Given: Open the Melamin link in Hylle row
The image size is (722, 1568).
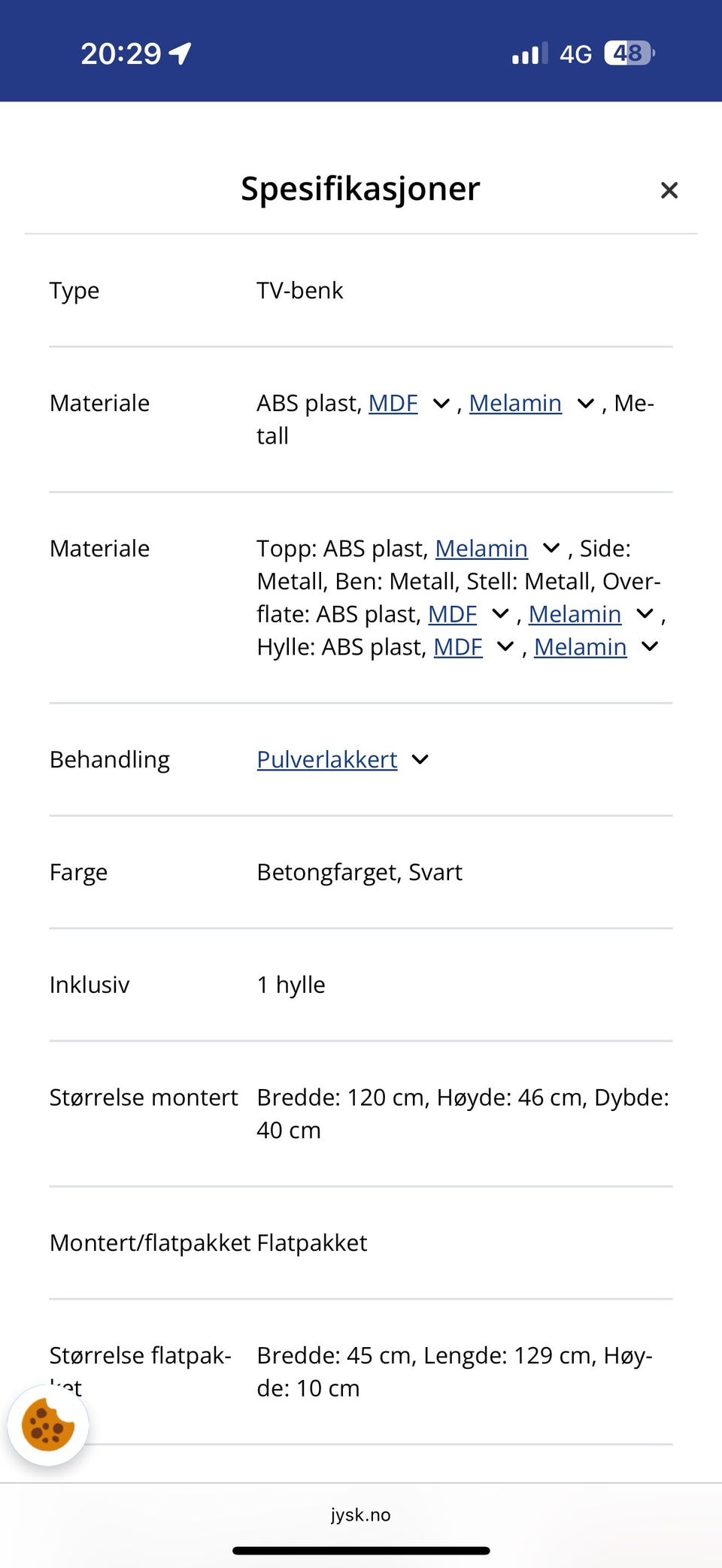Looking at the screenshot, I should tap(581, 646).
